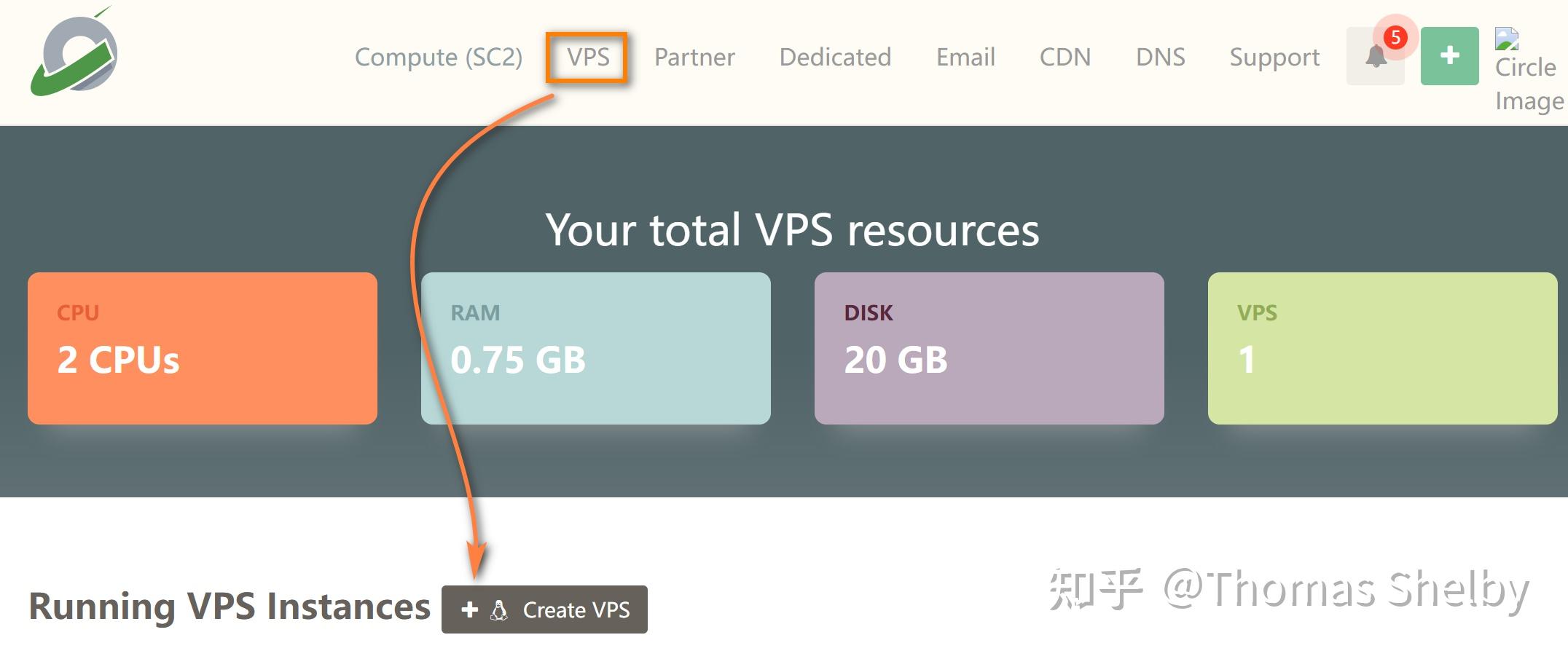Image resolution: width=1568 pixels, height=659 pixels.
Task: Click the RAM 0.75 GB card
Action: coord(595,347)
